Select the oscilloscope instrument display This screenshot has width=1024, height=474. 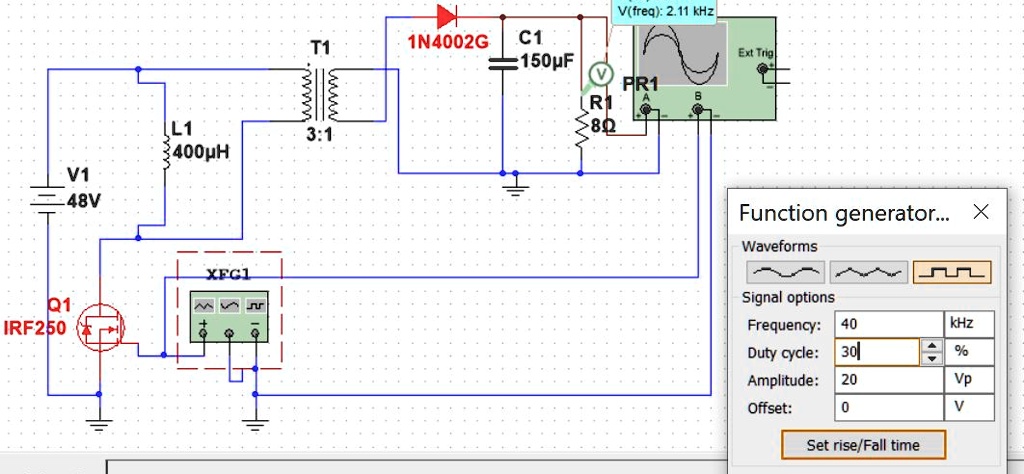[x=684, y=54]
